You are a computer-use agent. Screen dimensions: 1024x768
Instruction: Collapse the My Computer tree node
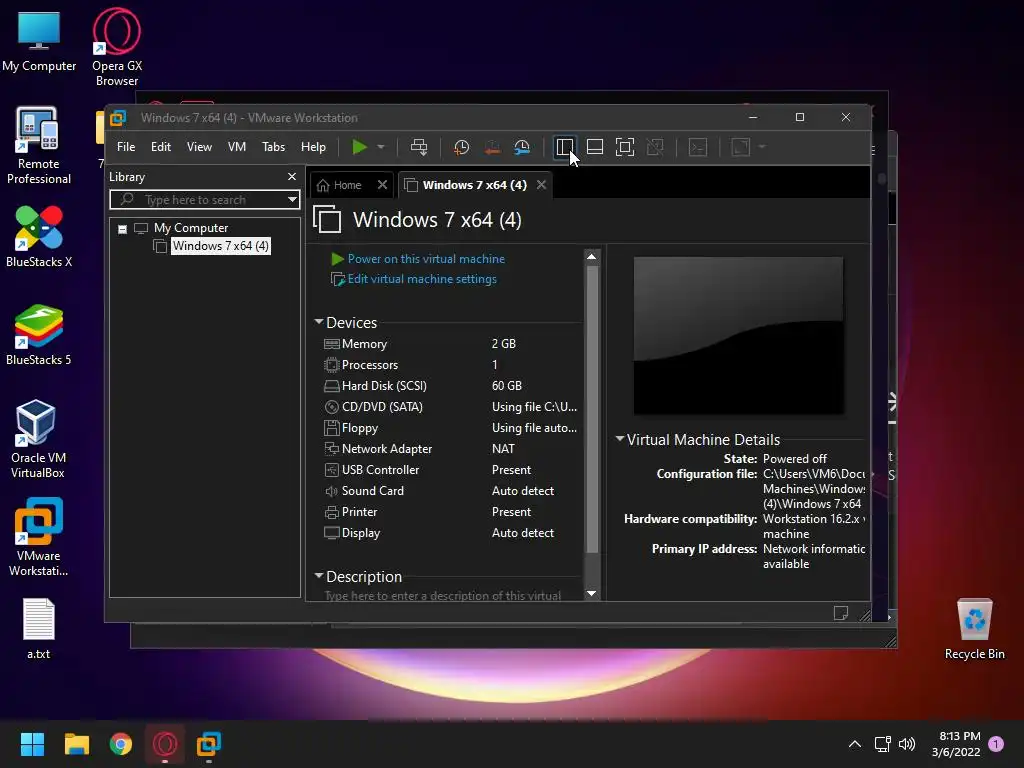(122, 229)
